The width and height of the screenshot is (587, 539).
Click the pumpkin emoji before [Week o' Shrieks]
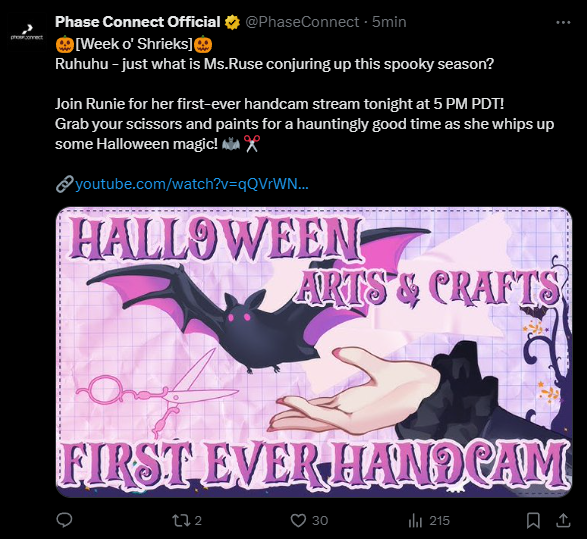(65, 44)
